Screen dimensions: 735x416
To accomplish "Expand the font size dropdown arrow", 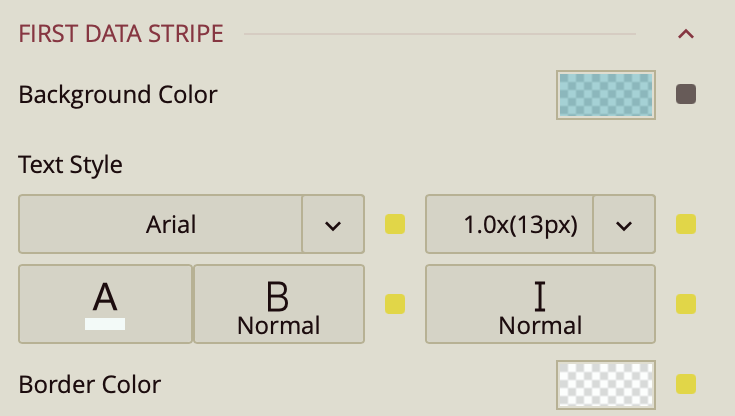I will pyautogui.click(x=624, y=224).
